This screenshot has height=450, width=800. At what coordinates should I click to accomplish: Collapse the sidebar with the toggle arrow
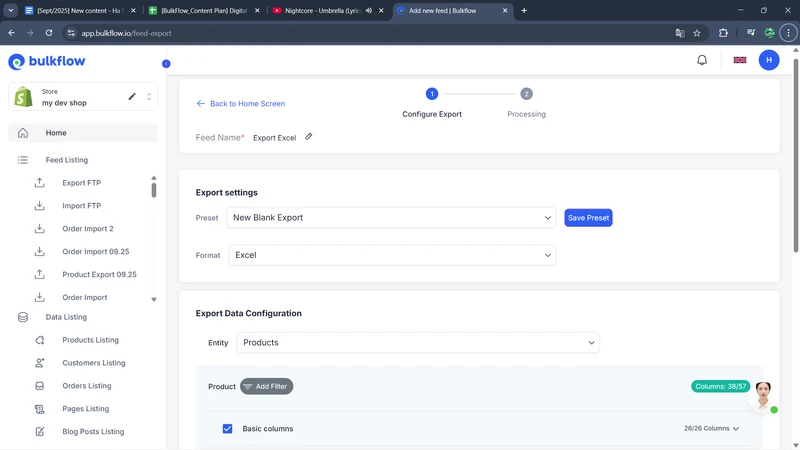166,64
